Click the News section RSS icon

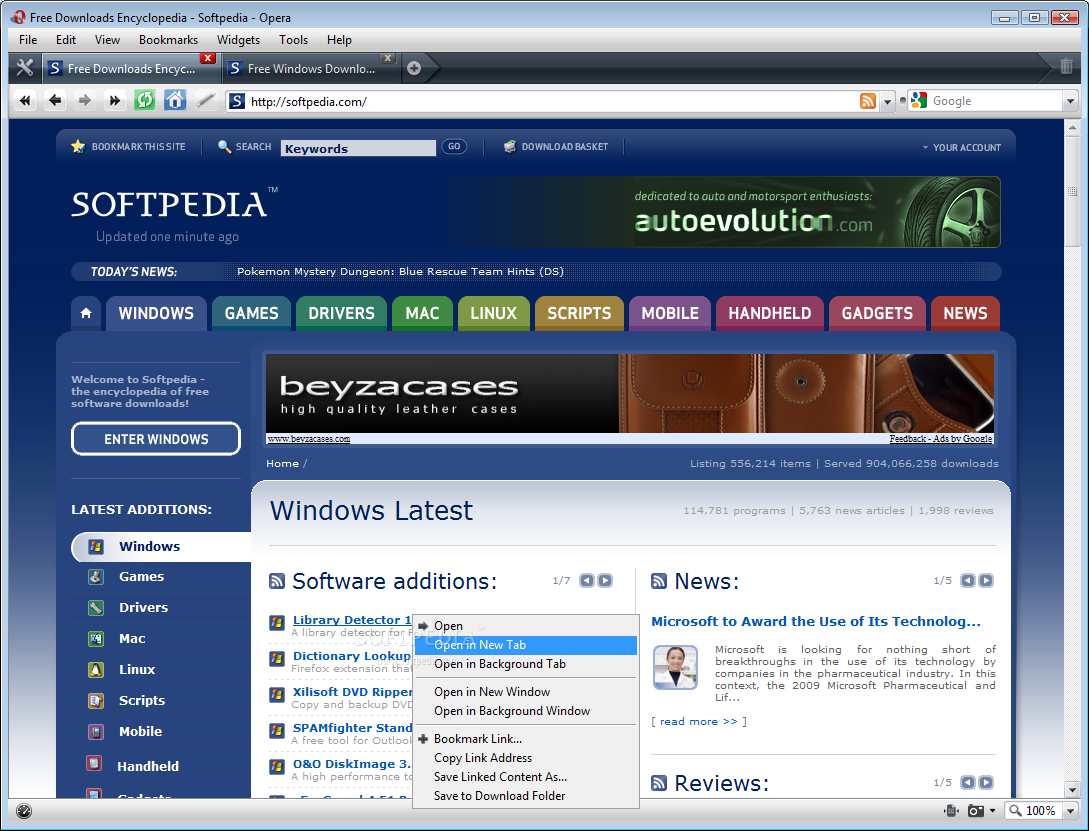tap(658, 581)
